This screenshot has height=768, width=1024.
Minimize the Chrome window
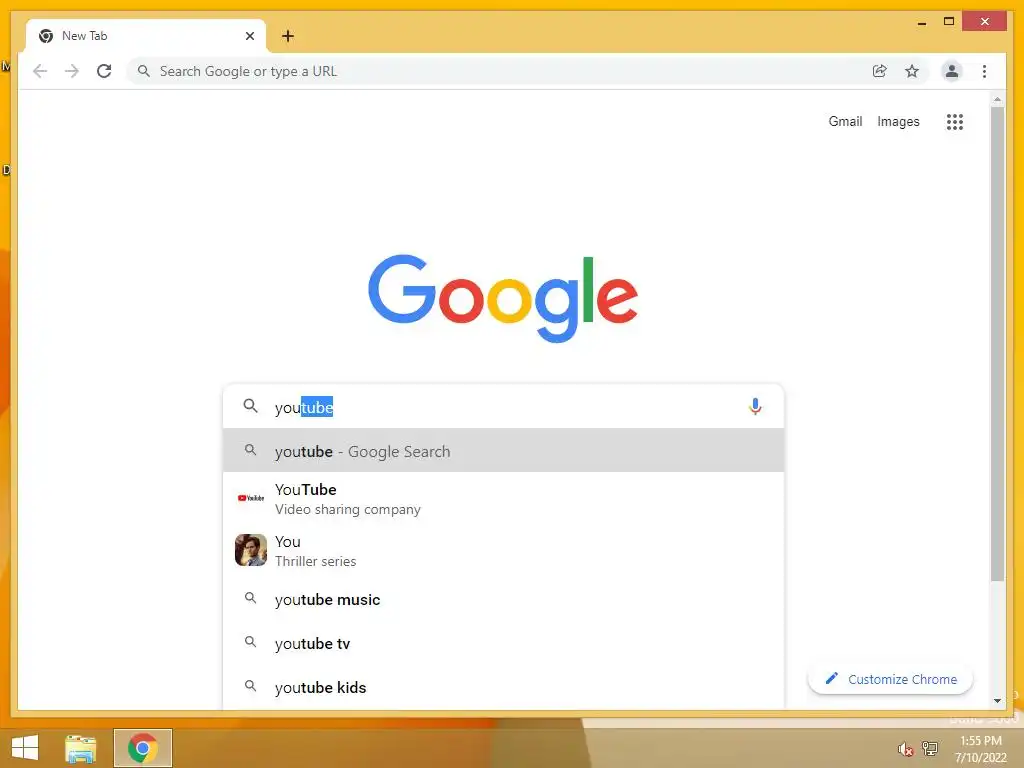(x=921, y=23)
